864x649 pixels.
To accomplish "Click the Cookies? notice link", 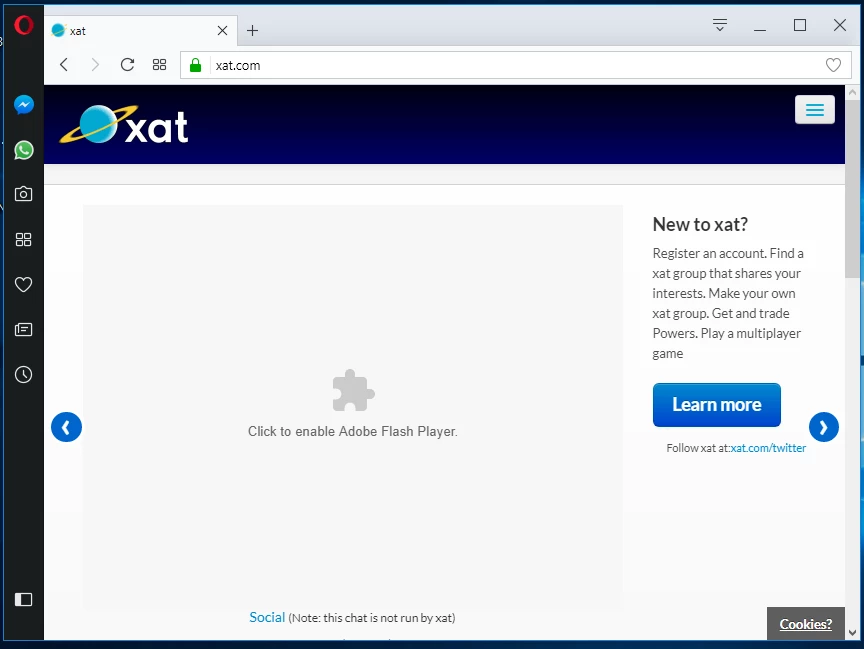I will [806, 624].
